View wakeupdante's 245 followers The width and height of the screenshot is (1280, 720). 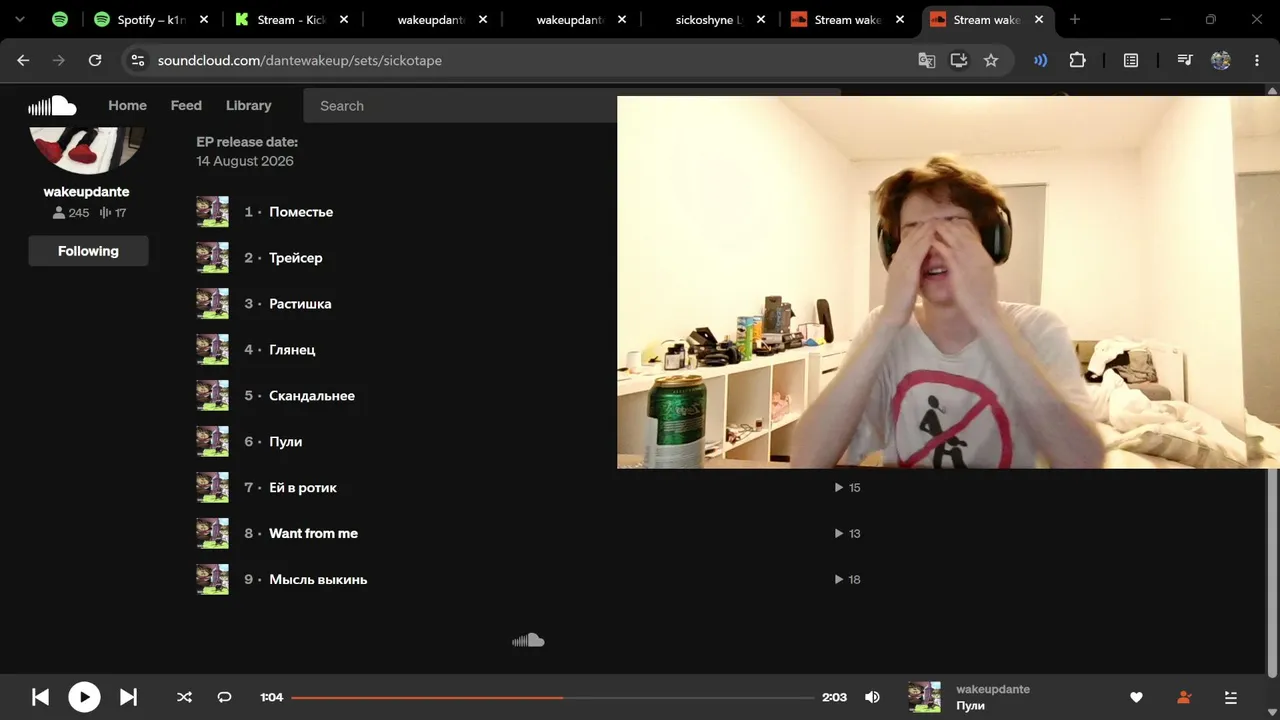coord(71,213)
